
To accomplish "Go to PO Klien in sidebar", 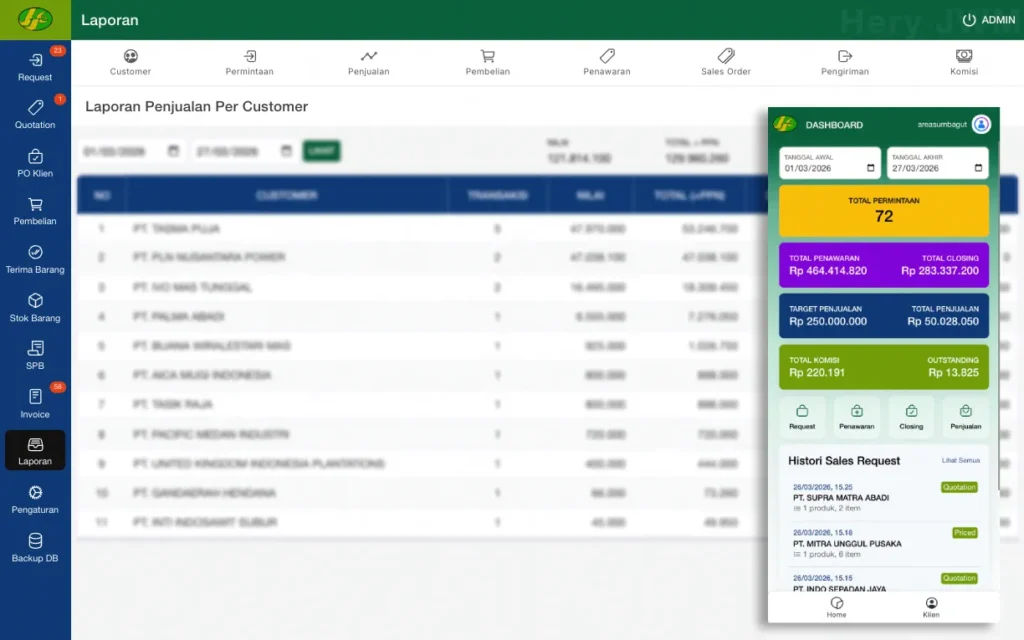I will 35,163.
